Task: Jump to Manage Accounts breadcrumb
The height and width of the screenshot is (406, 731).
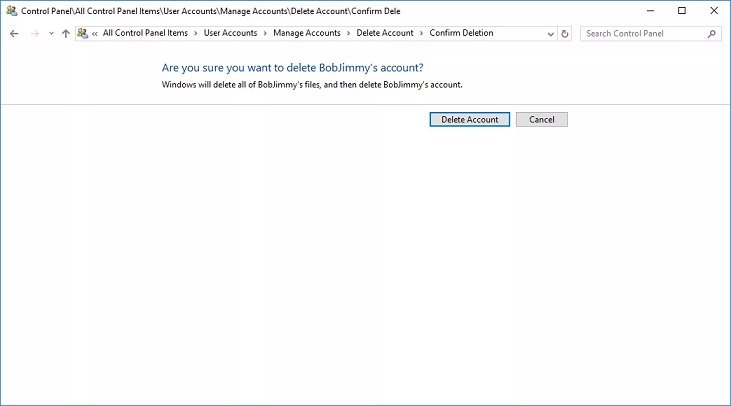Action: point(306,33)
